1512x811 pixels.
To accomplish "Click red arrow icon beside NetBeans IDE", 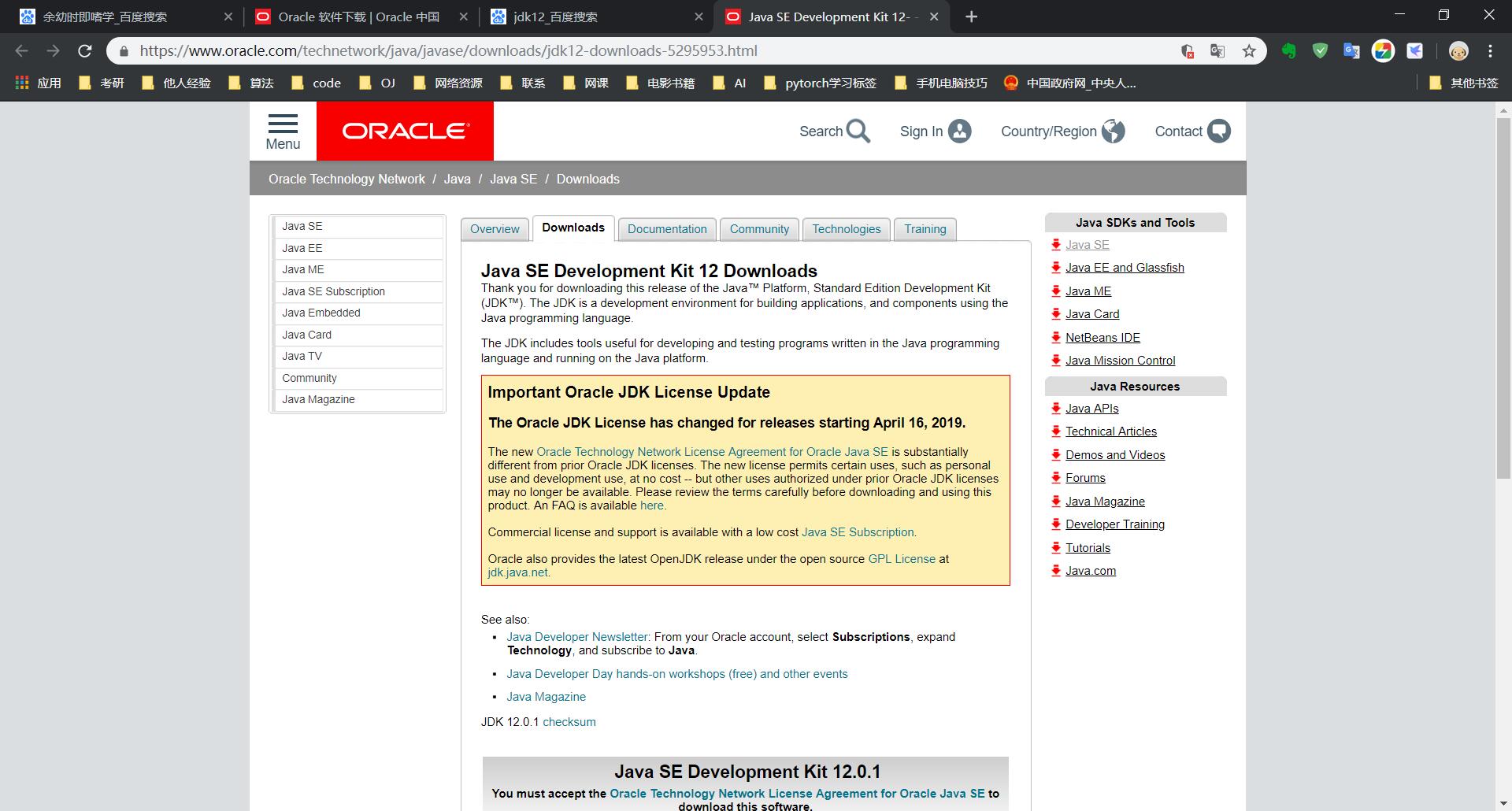I will [1056, 338].
